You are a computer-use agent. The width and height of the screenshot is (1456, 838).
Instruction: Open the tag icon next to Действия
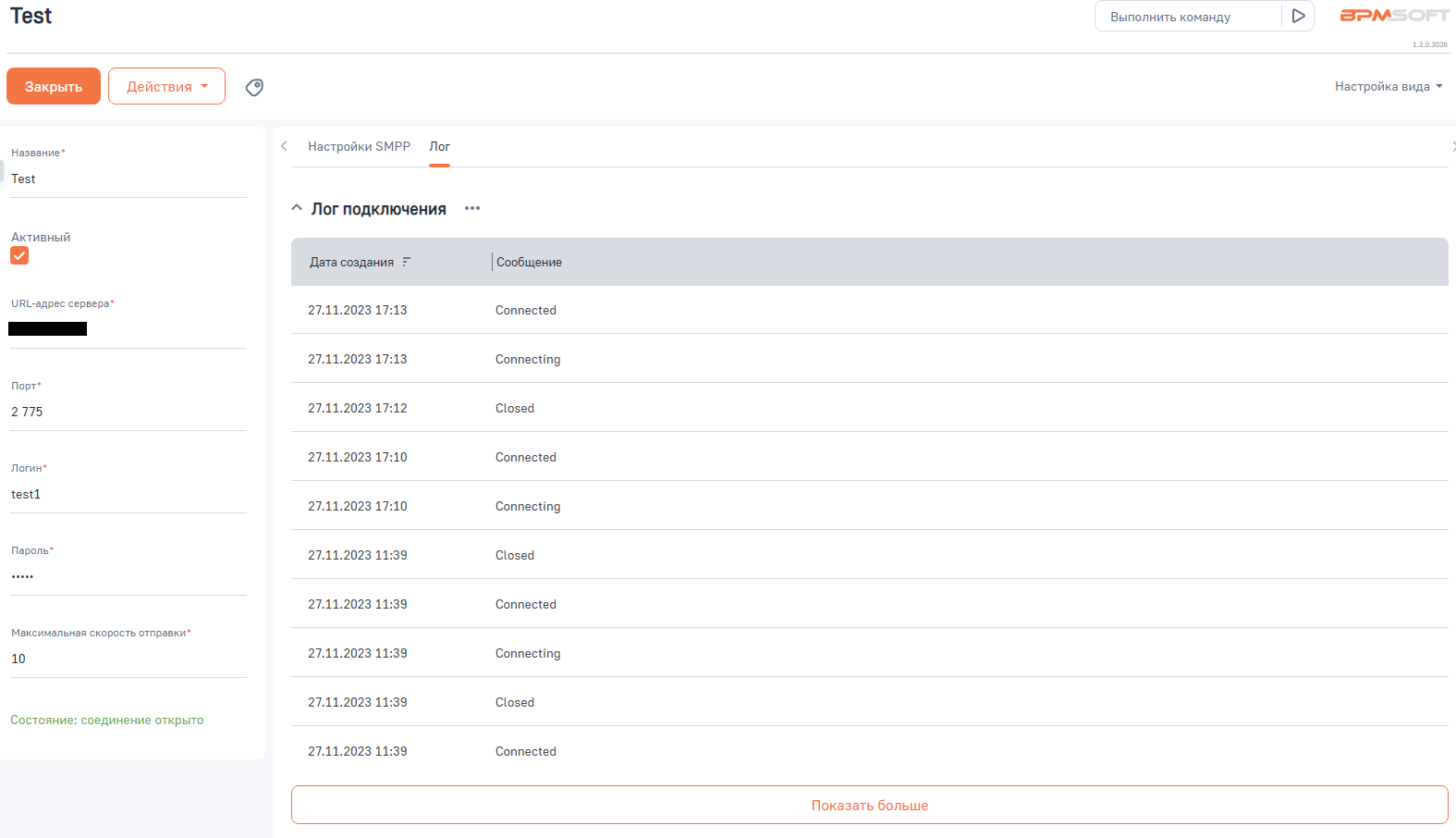(x=254, y=87)
